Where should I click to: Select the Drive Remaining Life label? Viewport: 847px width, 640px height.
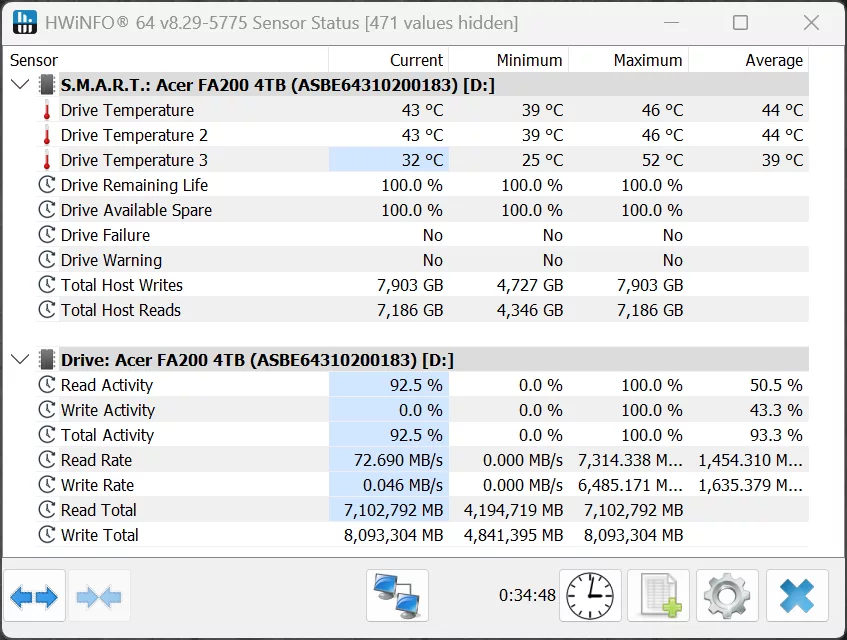click(134, 185)
